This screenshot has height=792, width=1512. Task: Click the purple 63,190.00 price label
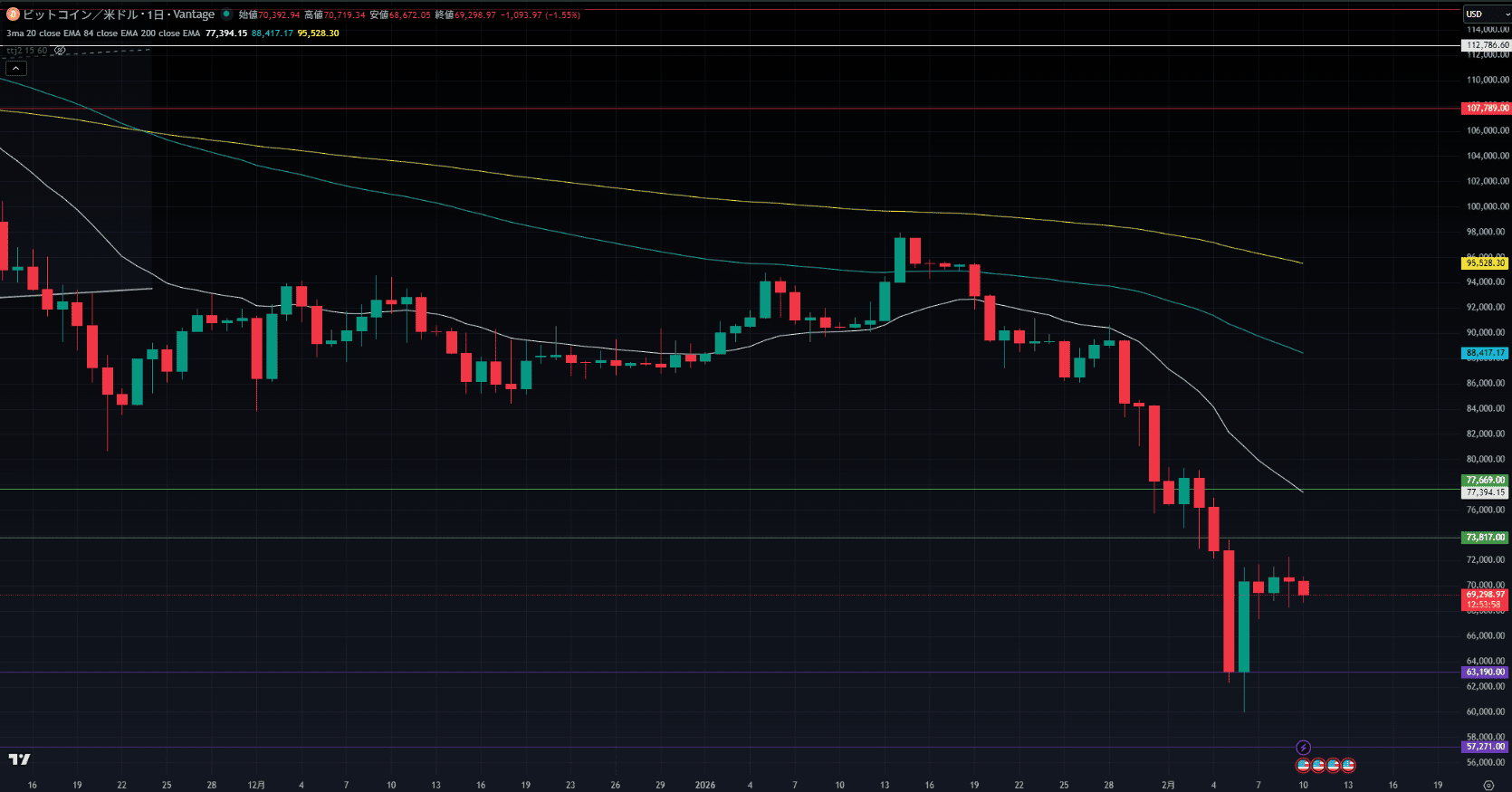pos(1485,673)
